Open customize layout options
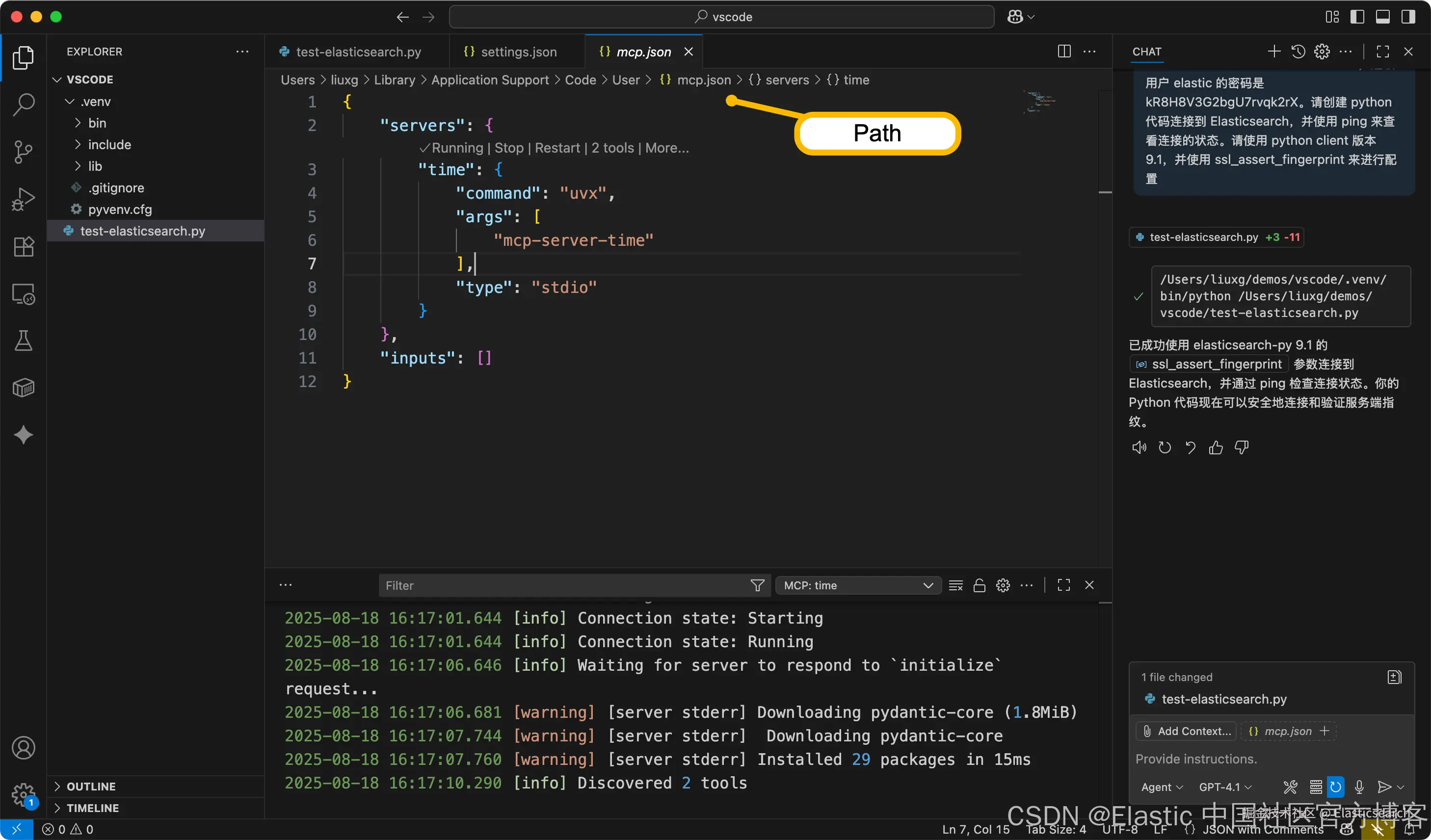Viewport: 1431px width, 840px height. (1332, 17)
